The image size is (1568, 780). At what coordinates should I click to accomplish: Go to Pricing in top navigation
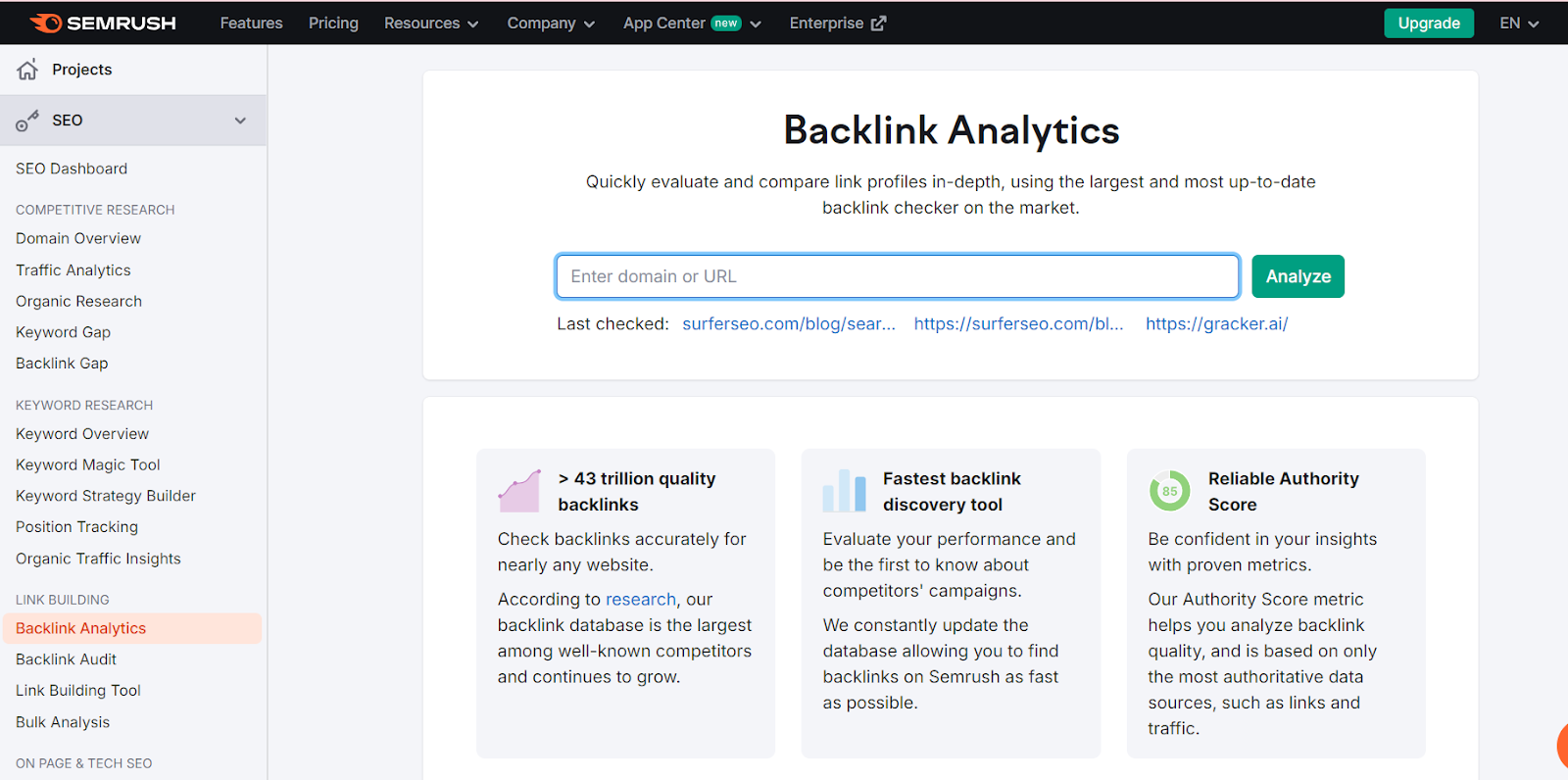pos(333,23)
